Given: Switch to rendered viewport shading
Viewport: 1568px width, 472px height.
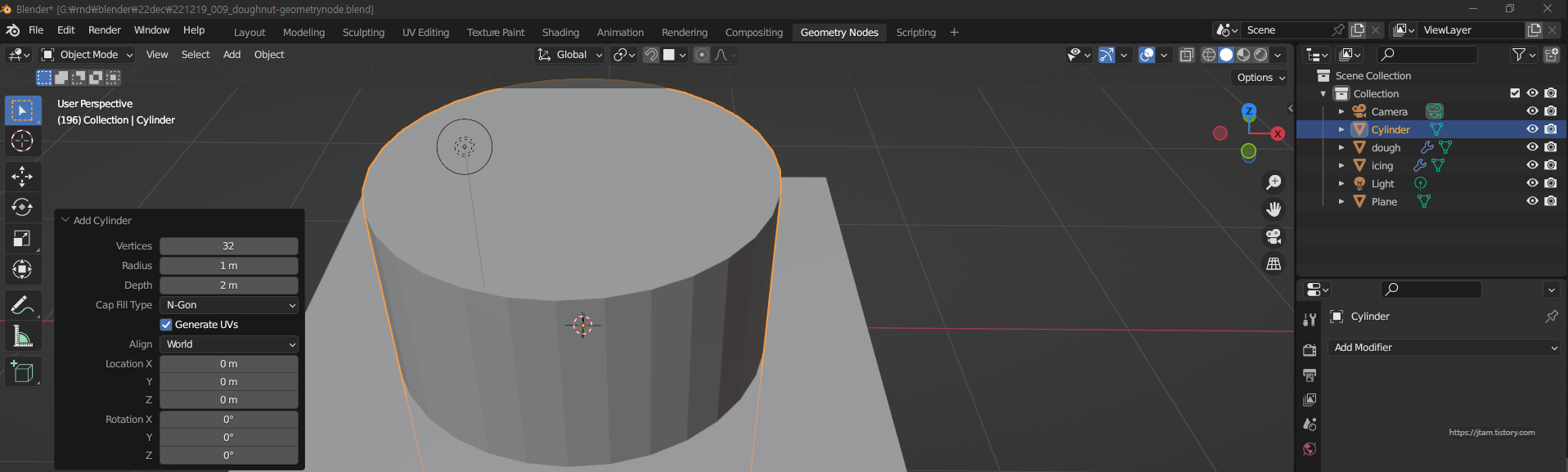Looking at the screenshot, I should (1261, 55).
